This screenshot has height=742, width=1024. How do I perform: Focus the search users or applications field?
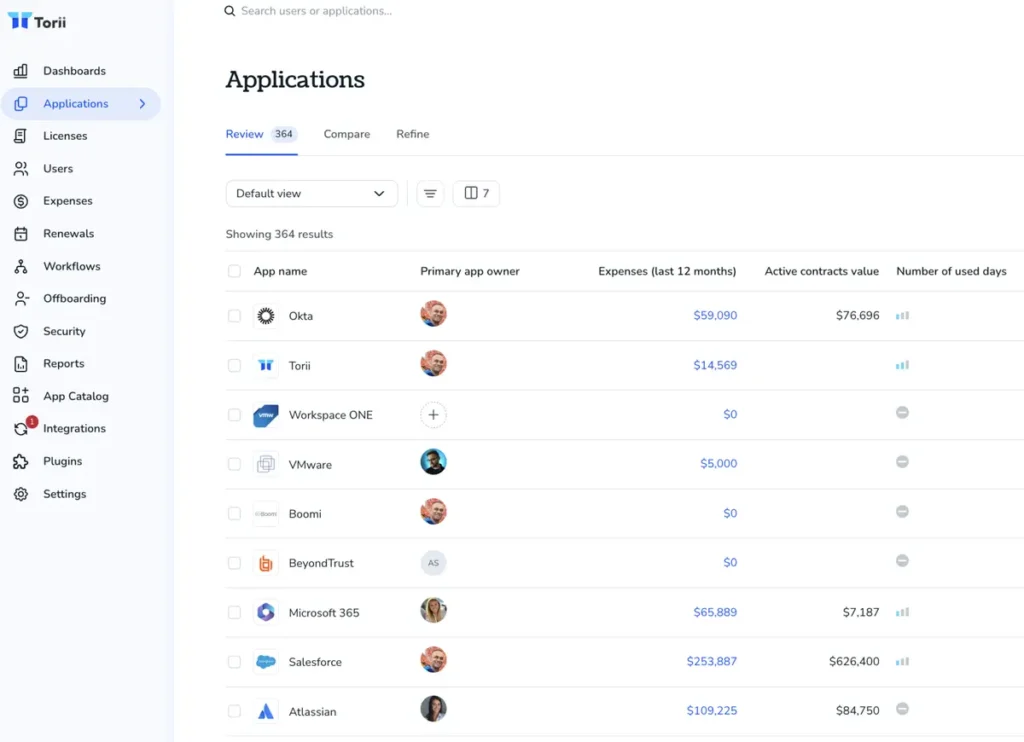tap(316, 11)
